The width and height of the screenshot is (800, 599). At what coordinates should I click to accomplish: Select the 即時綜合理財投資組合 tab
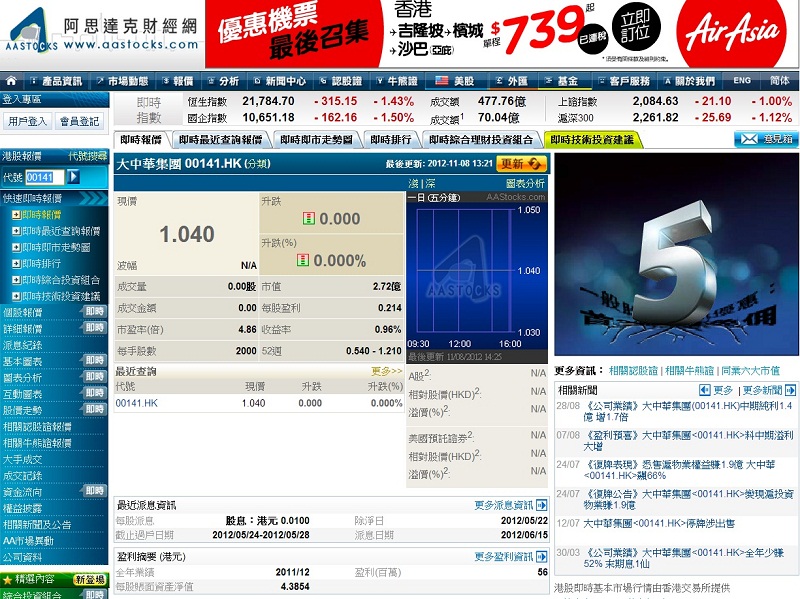[x=481, y=139]
